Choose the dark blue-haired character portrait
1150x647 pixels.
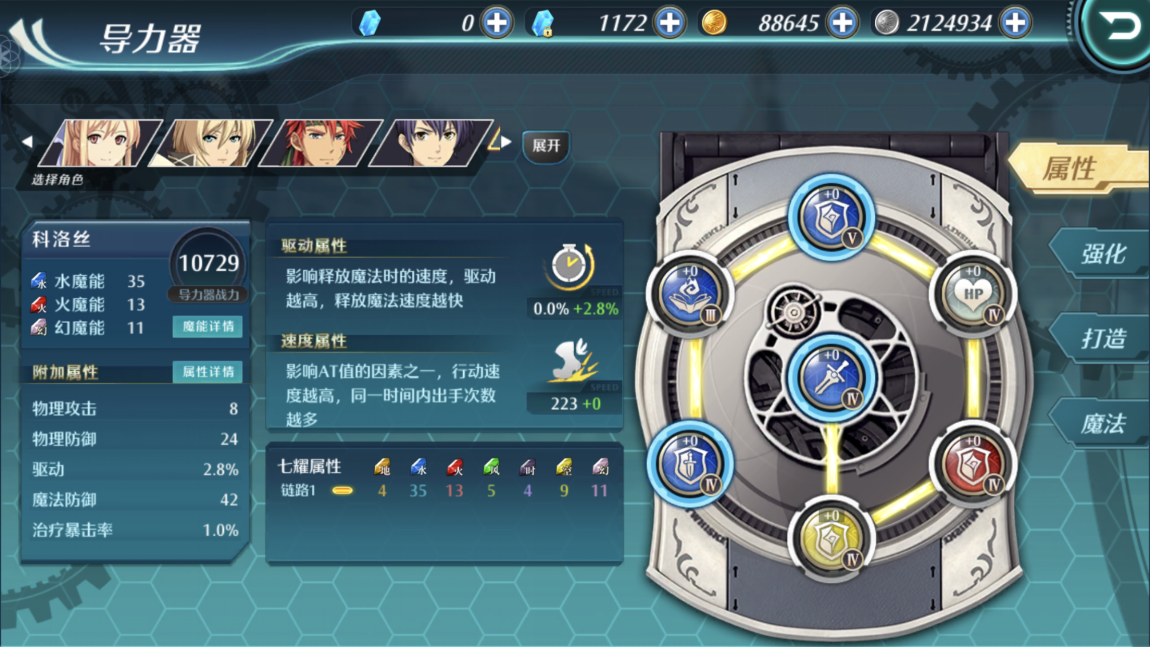[x=431, y=143]
